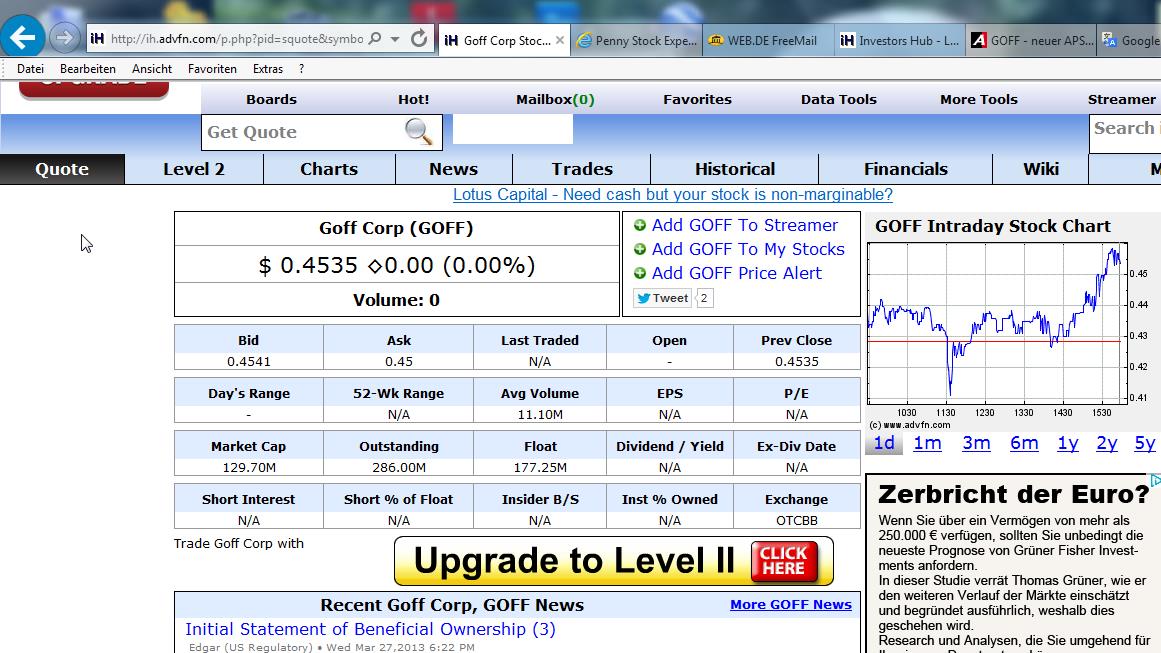Open Mailbox(0) in navigation
This screenshot has width=1161, height=653.
click(x=555, y=99)
